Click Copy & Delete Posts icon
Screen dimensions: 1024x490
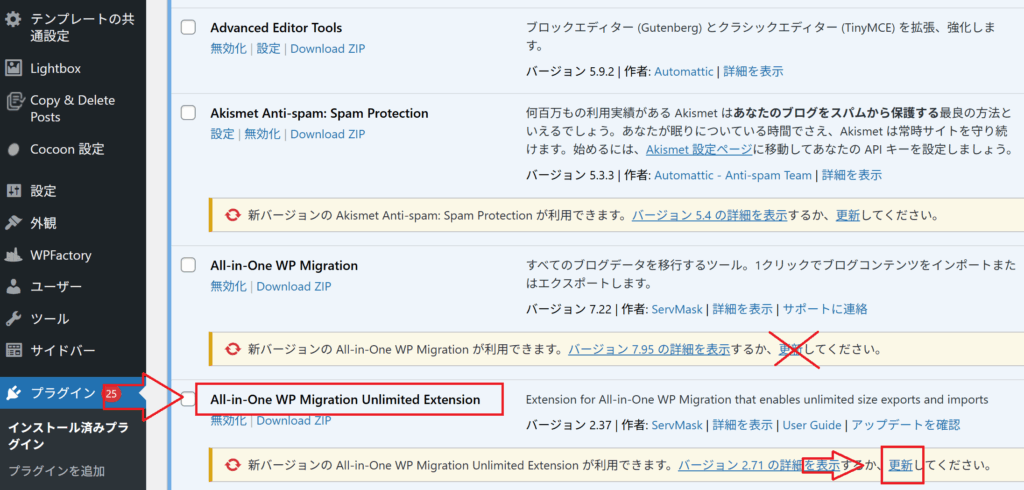(x=14, y=101)
